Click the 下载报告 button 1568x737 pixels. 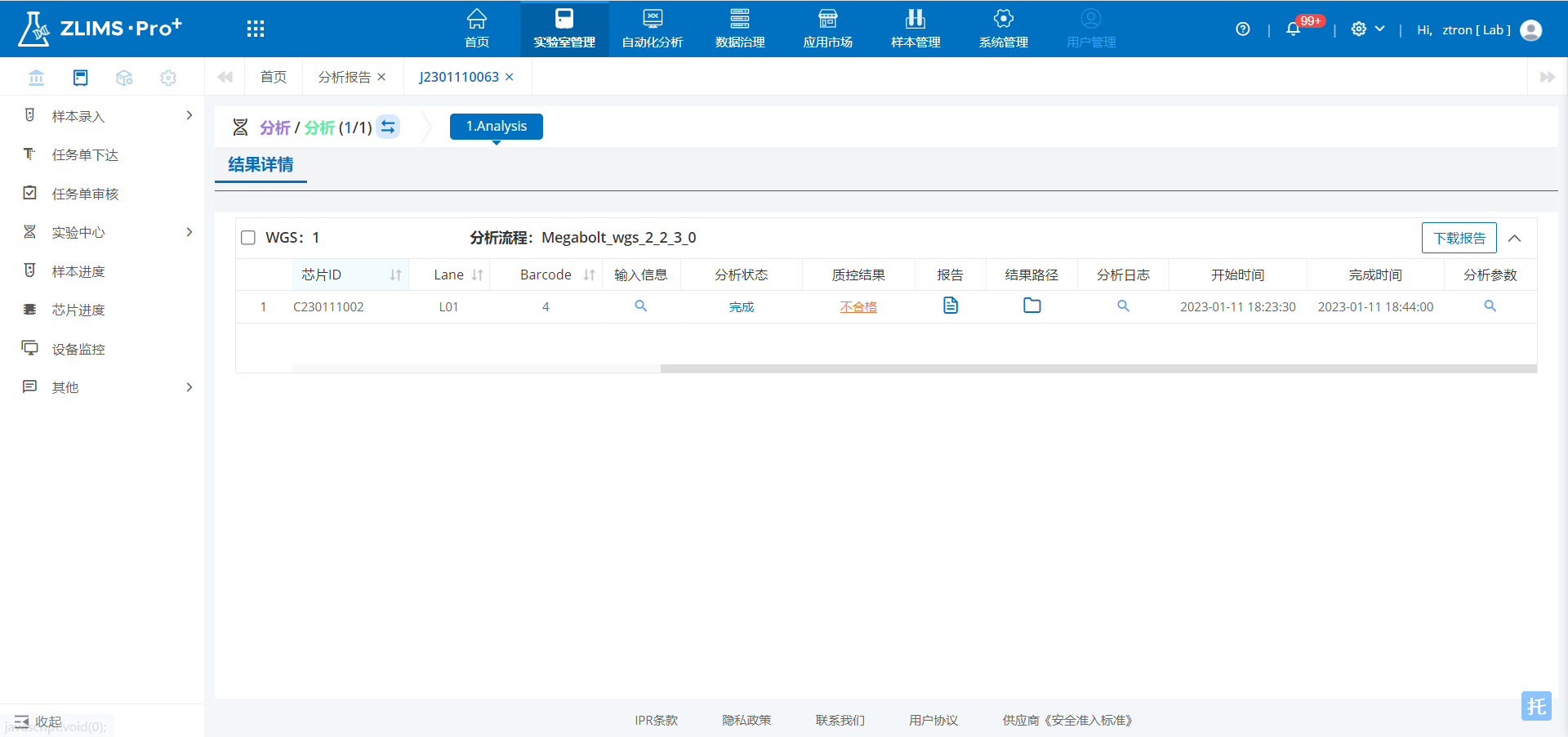coord(1459,238)
